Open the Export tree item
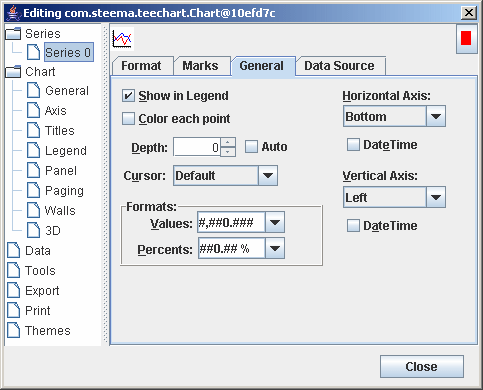Screen dimensions: 483x390 42,291
